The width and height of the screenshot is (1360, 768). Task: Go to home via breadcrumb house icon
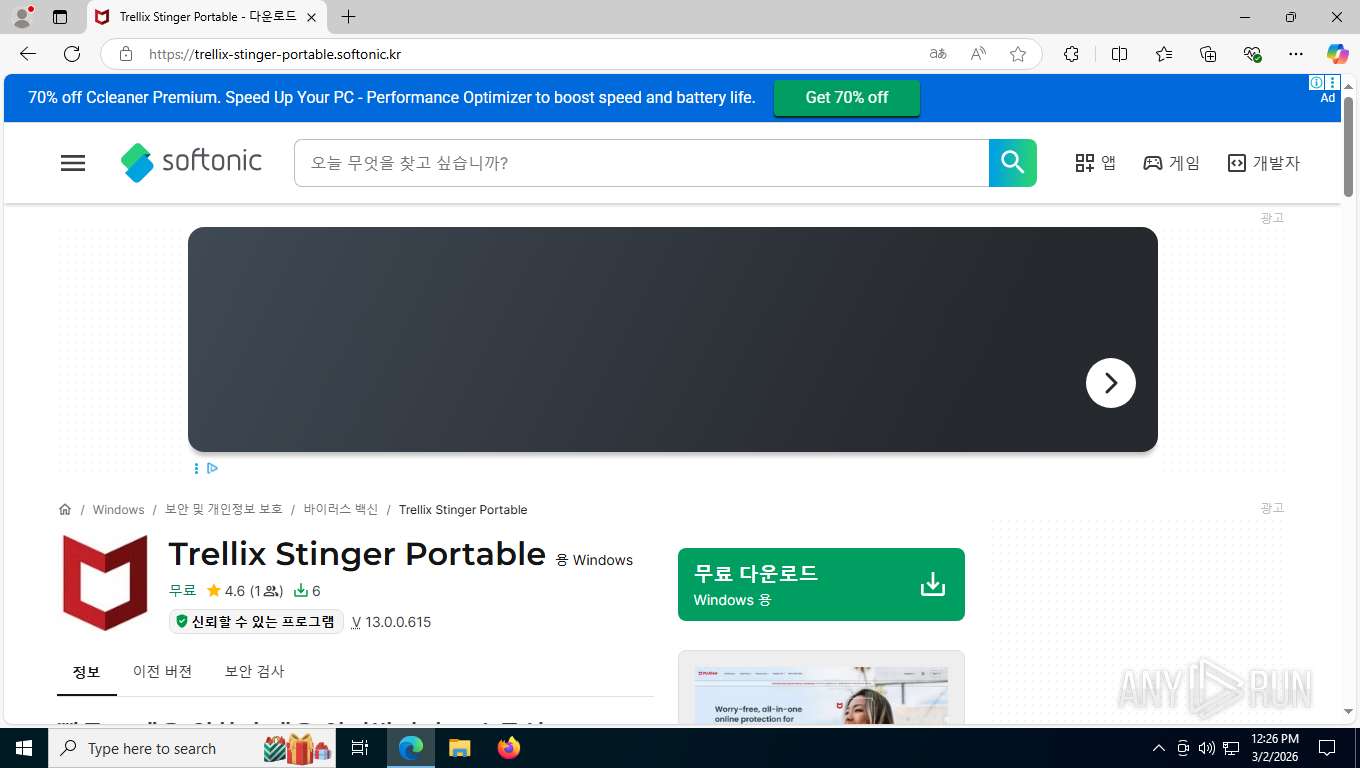(x=65, y=510)
